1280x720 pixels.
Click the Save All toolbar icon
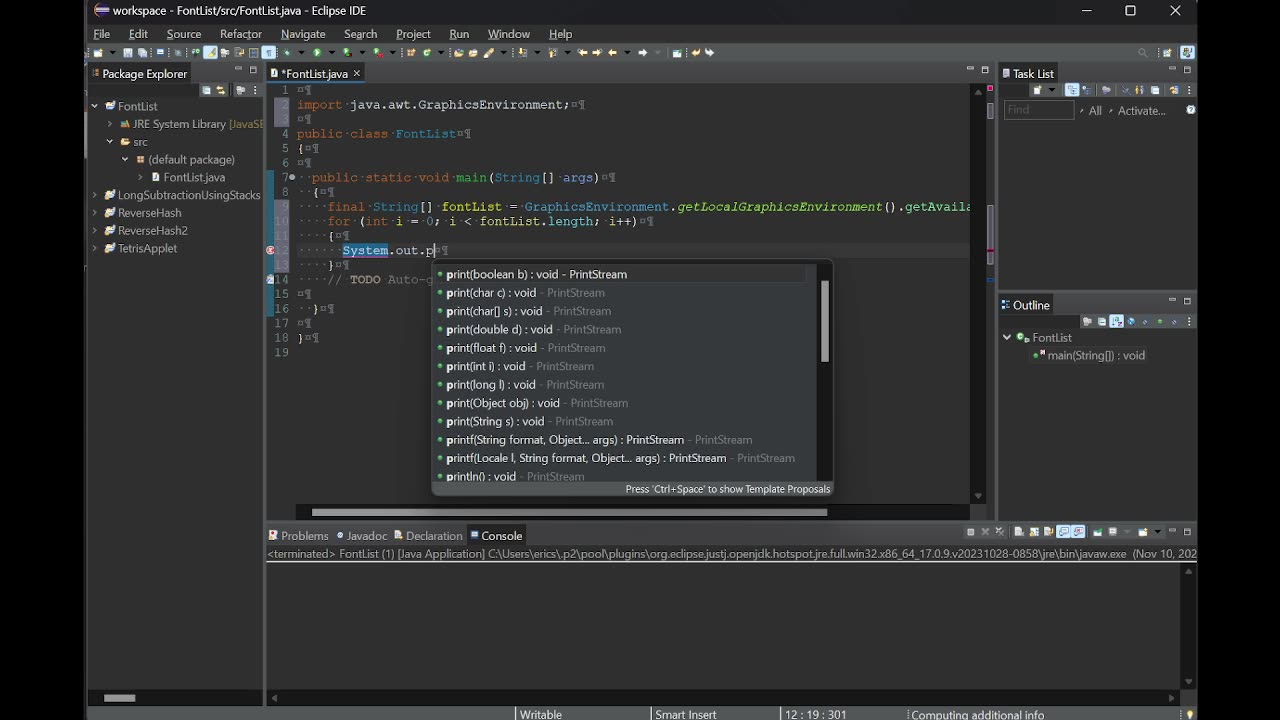tap(142, 52)
